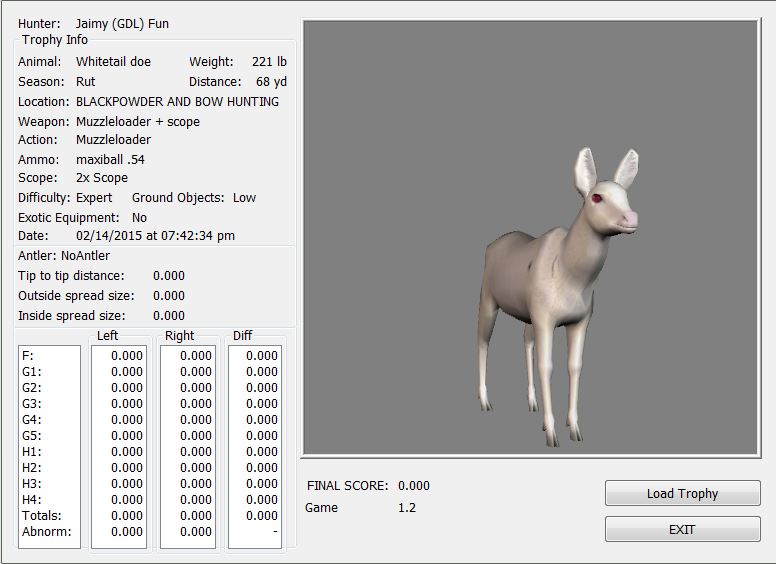Click the Diff column Totals value

[x=262, y=515]
